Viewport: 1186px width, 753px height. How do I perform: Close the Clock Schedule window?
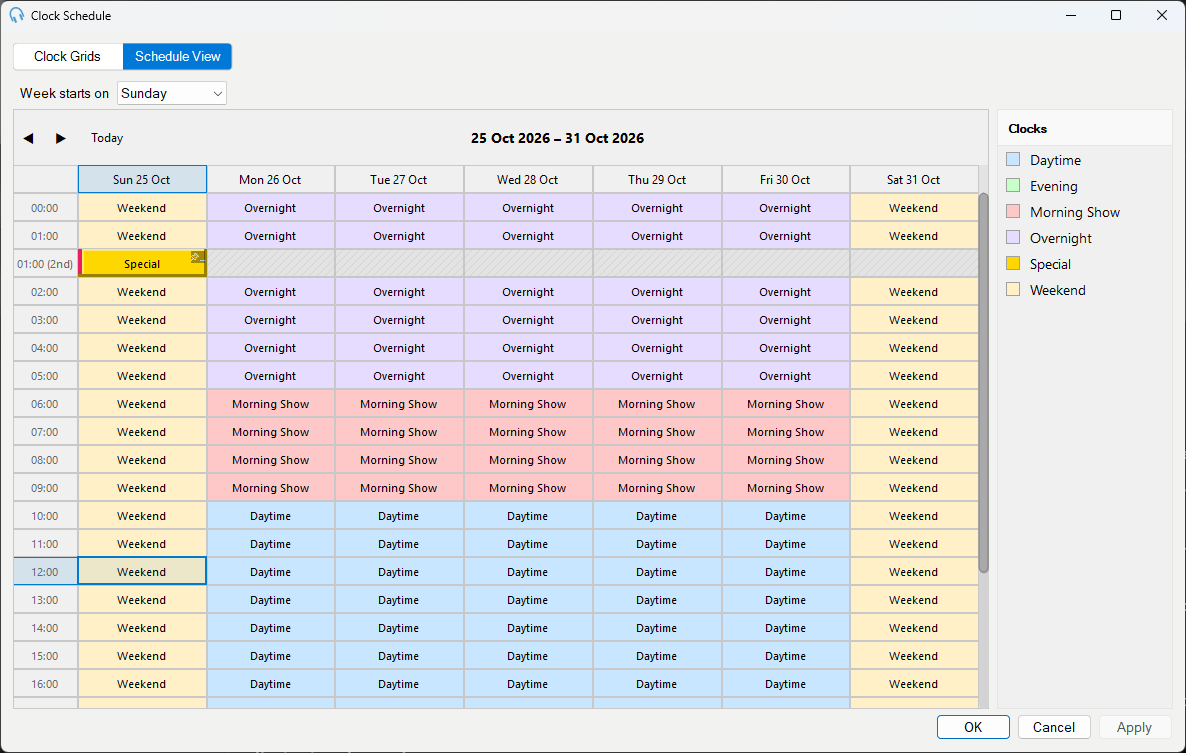(1162, 15)
